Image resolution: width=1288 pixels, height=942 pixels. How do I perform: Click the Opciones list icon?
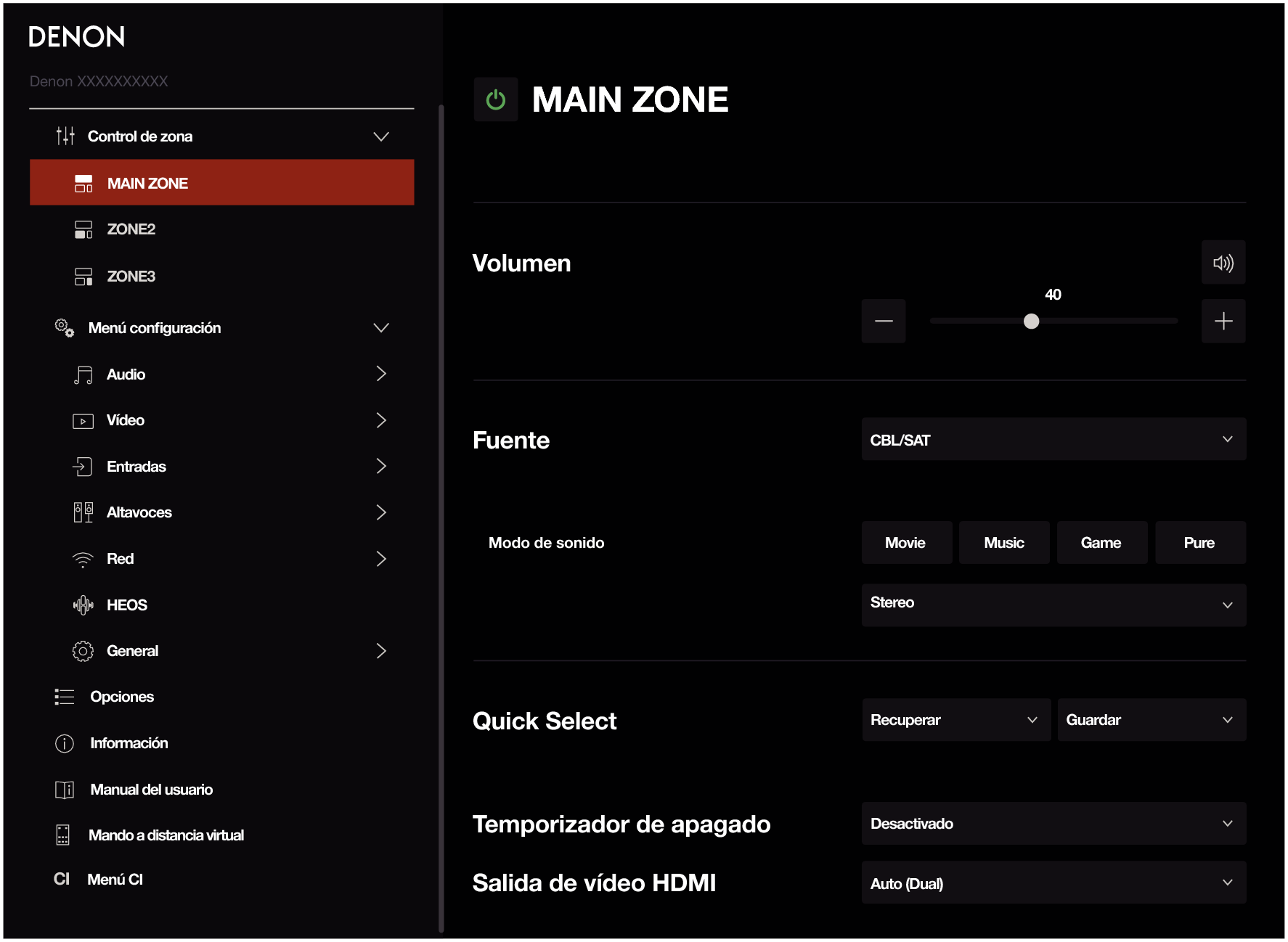[x=65, y=697]
